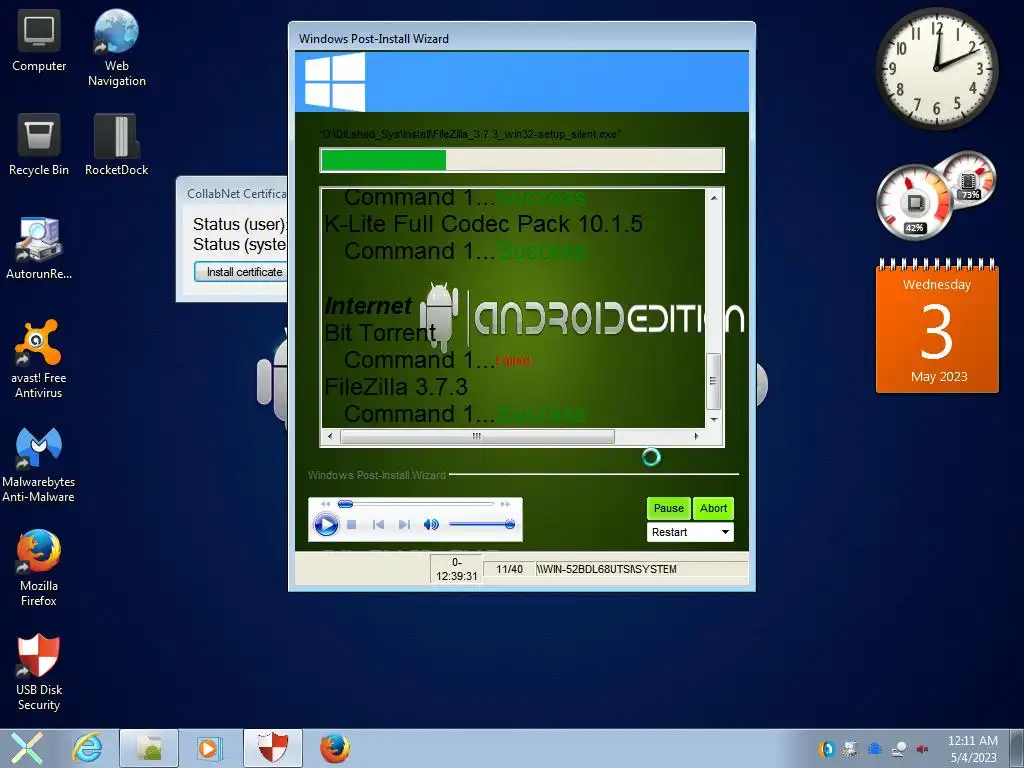
Task: Click the K-Lite Full Codec Pack 10.1.5 entry
Action: pos(483,223)
